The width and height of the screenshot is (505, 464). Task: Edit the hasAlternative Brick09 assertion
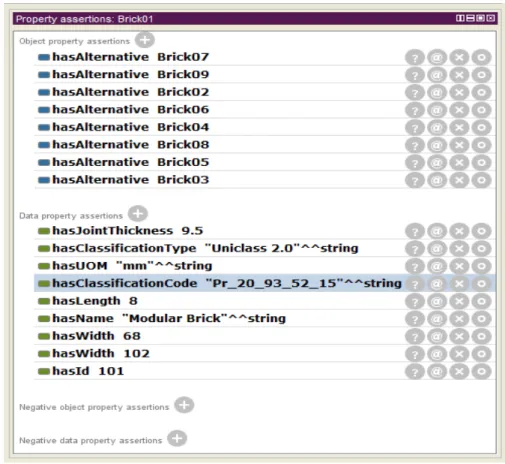point(482,75)
